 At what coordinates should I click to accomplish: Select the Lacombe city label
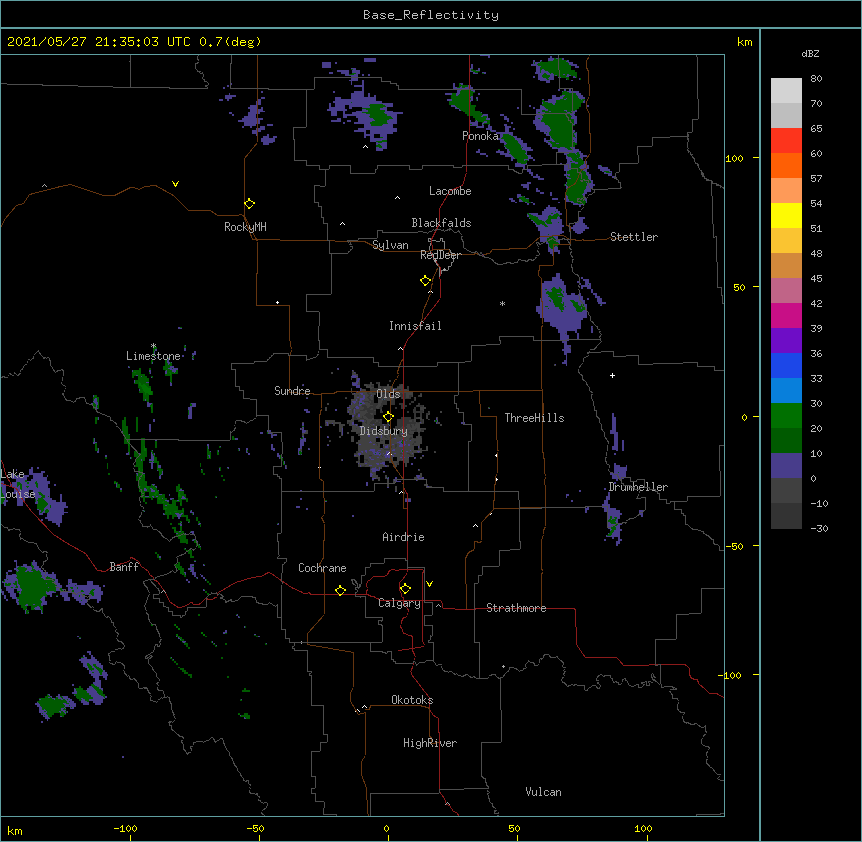point(450,191)
